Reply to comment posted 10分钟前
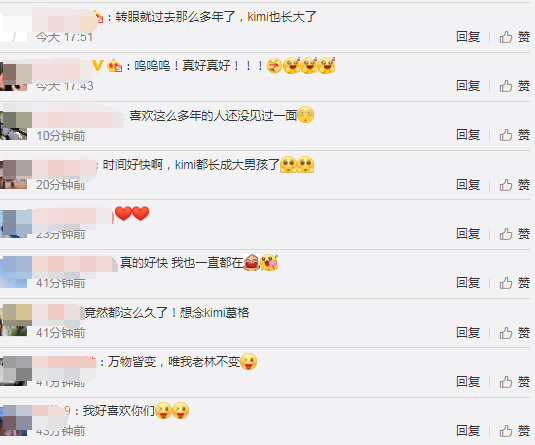Screen dimensions: 535x445 (x=468, y=135)
